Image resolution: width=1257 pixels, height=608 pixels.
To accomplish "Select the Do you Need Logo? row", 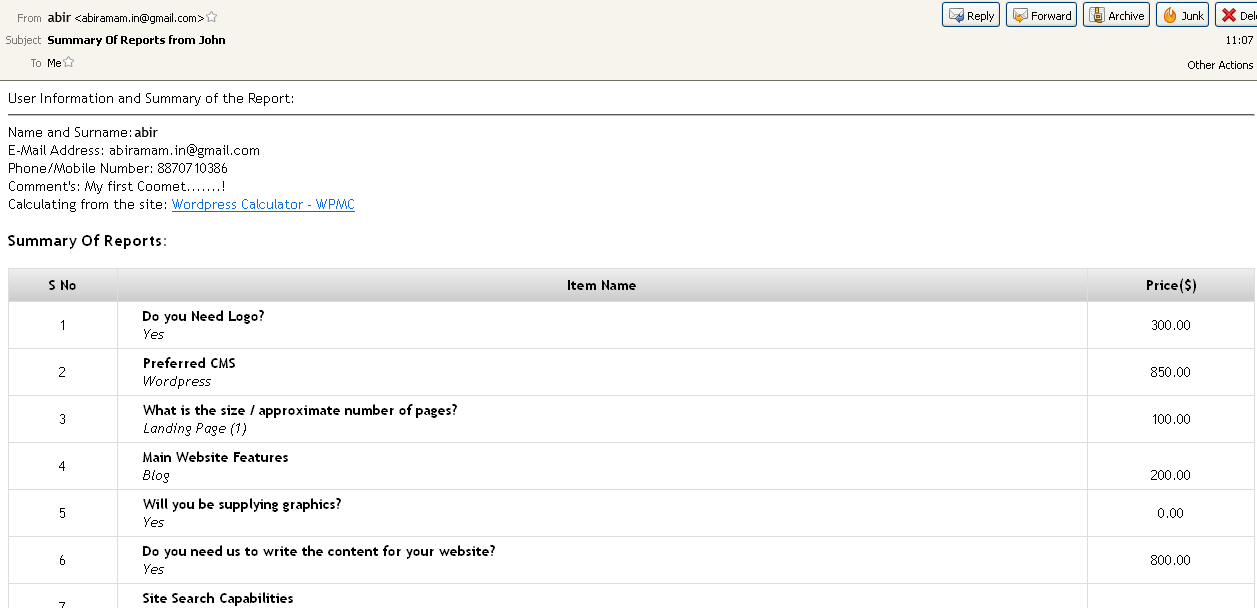I will (x=203, y=316).
